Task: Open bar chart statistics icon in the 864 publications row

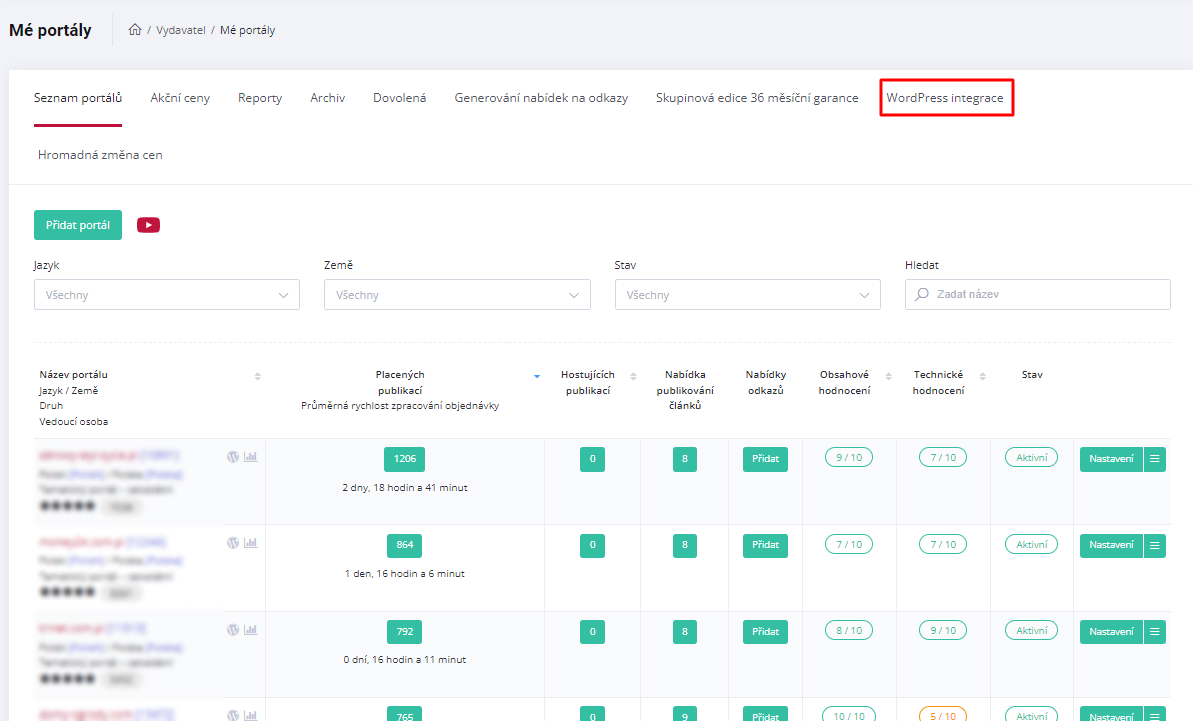Action: (251, 543)
